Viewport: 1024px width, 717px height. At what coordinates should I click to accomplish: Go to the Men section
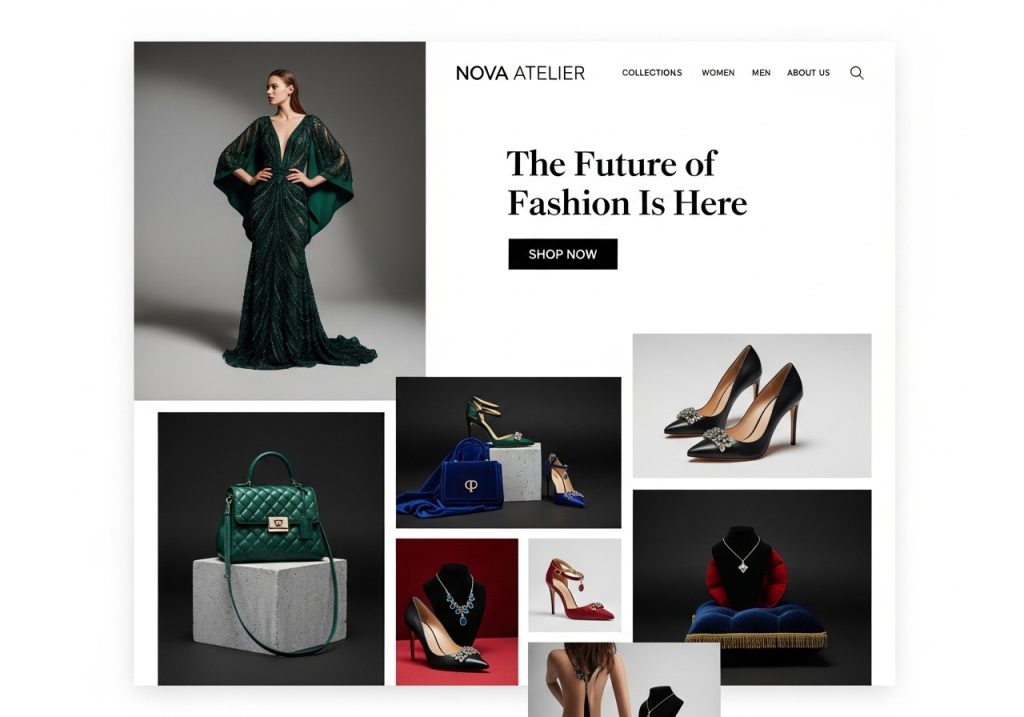761,72
